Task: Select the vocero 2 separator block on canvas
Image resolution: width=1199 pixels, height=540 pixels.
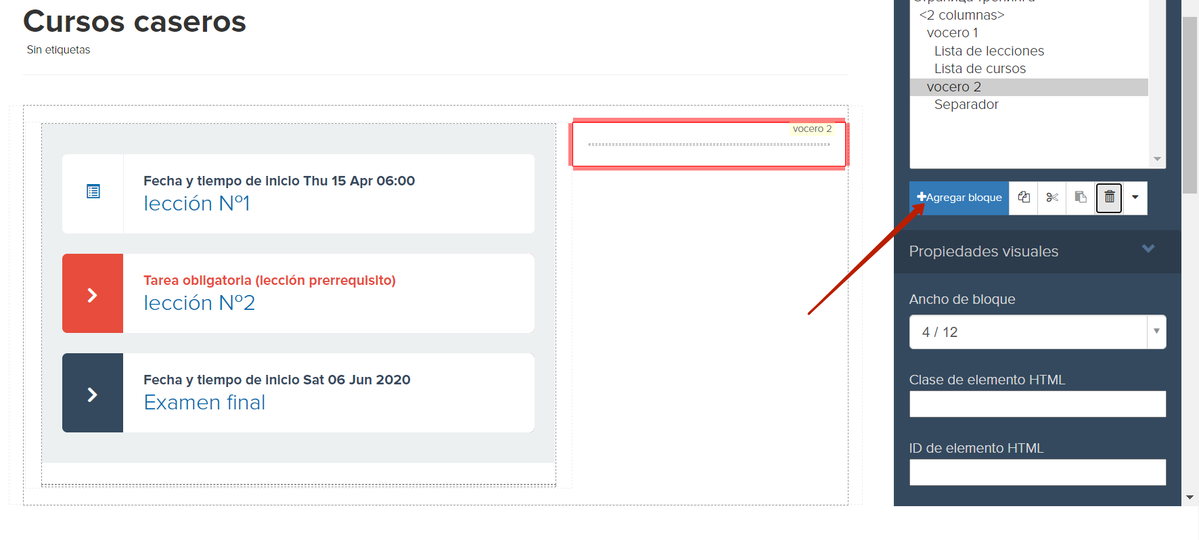Action: pyautogui.click(x=709, y=143)
